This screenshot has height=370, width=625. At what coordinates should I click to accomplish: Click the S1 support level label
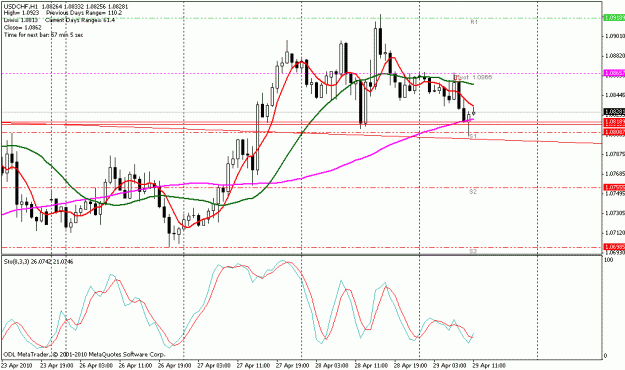pos(473,136)
